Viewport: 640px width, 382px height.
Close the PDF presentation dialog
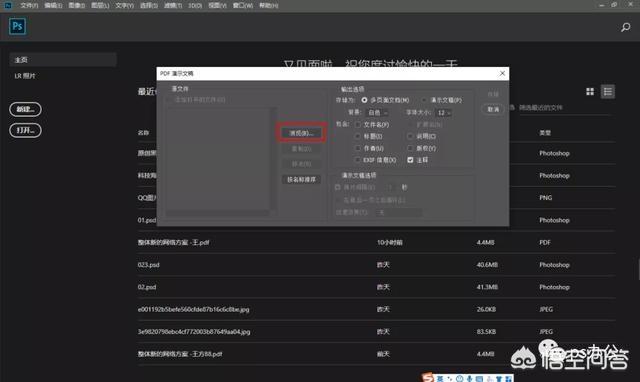tap(502, 73)
